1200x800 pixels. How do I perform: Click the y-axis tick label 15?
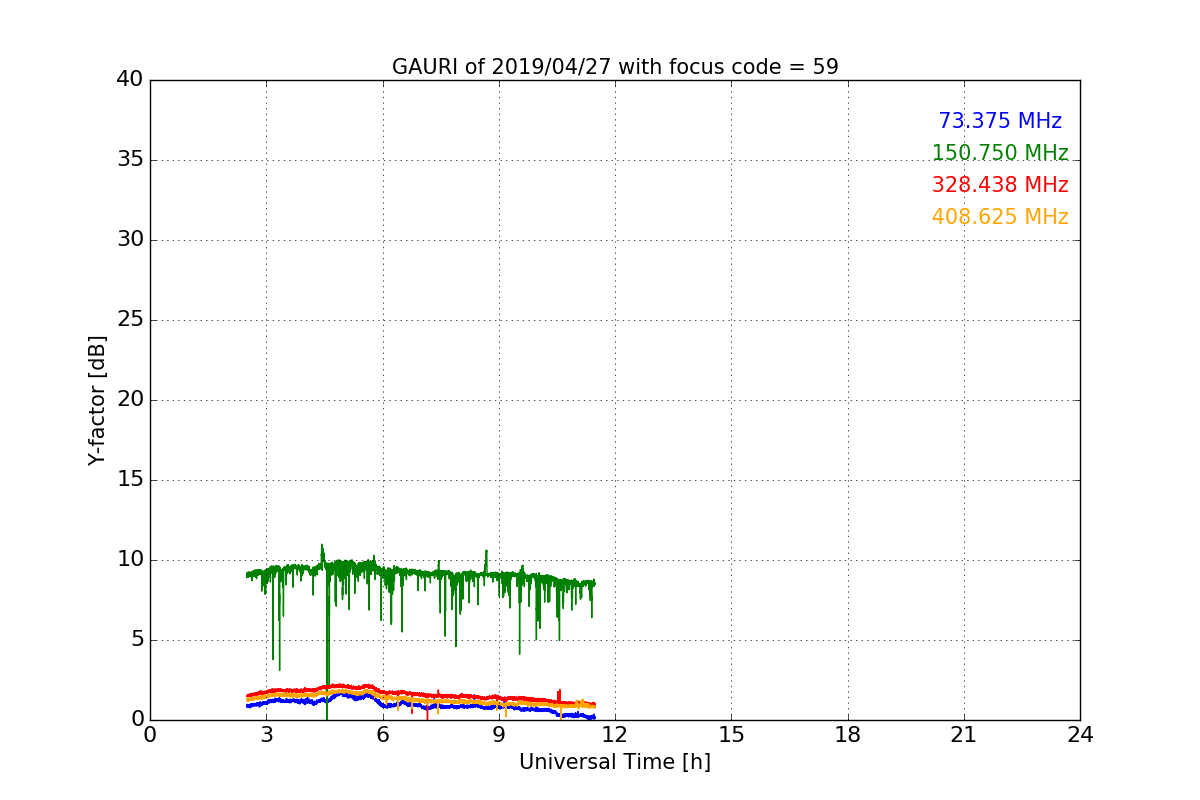(130, 480)
